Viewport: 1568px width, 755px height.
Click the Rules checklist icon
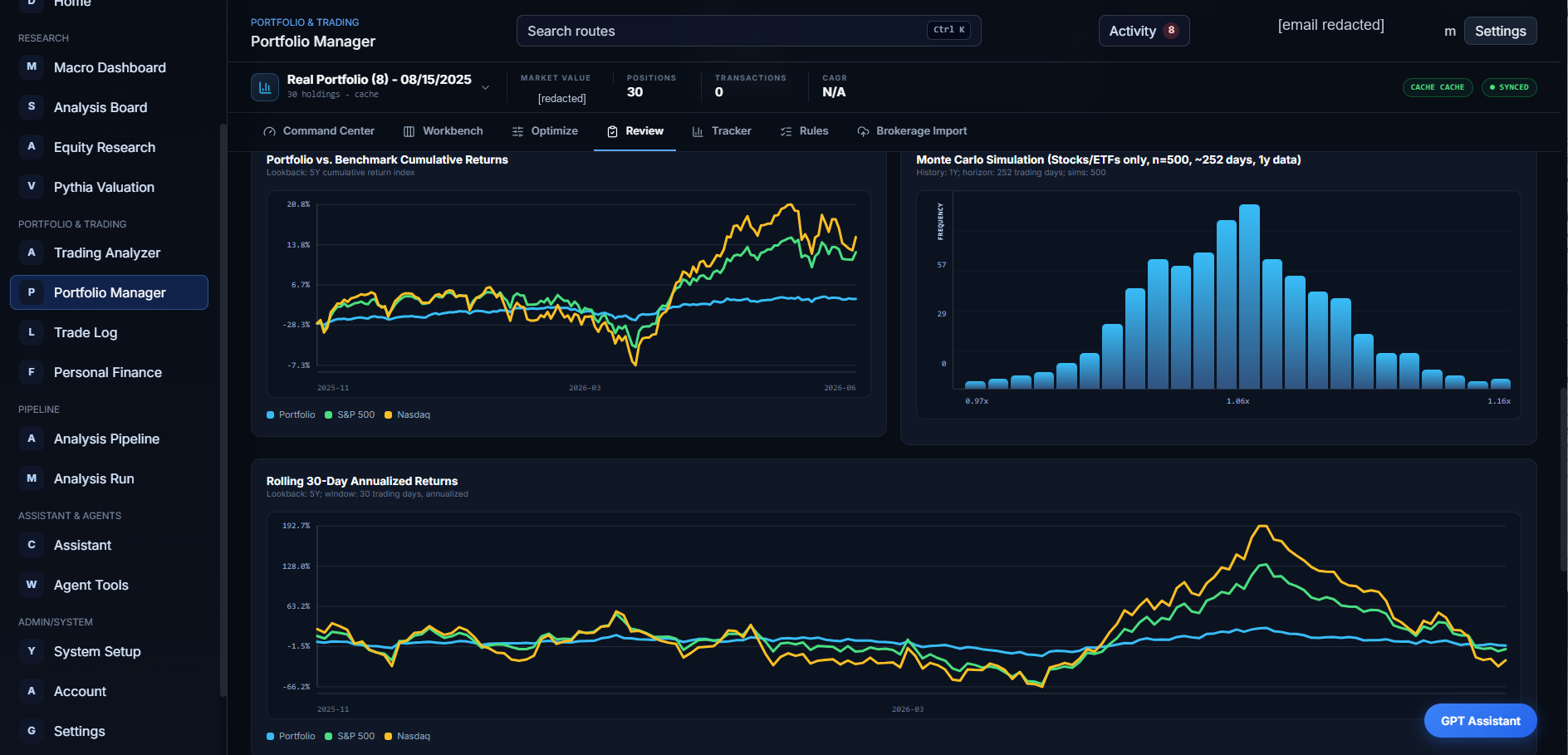tap(786, 131)
